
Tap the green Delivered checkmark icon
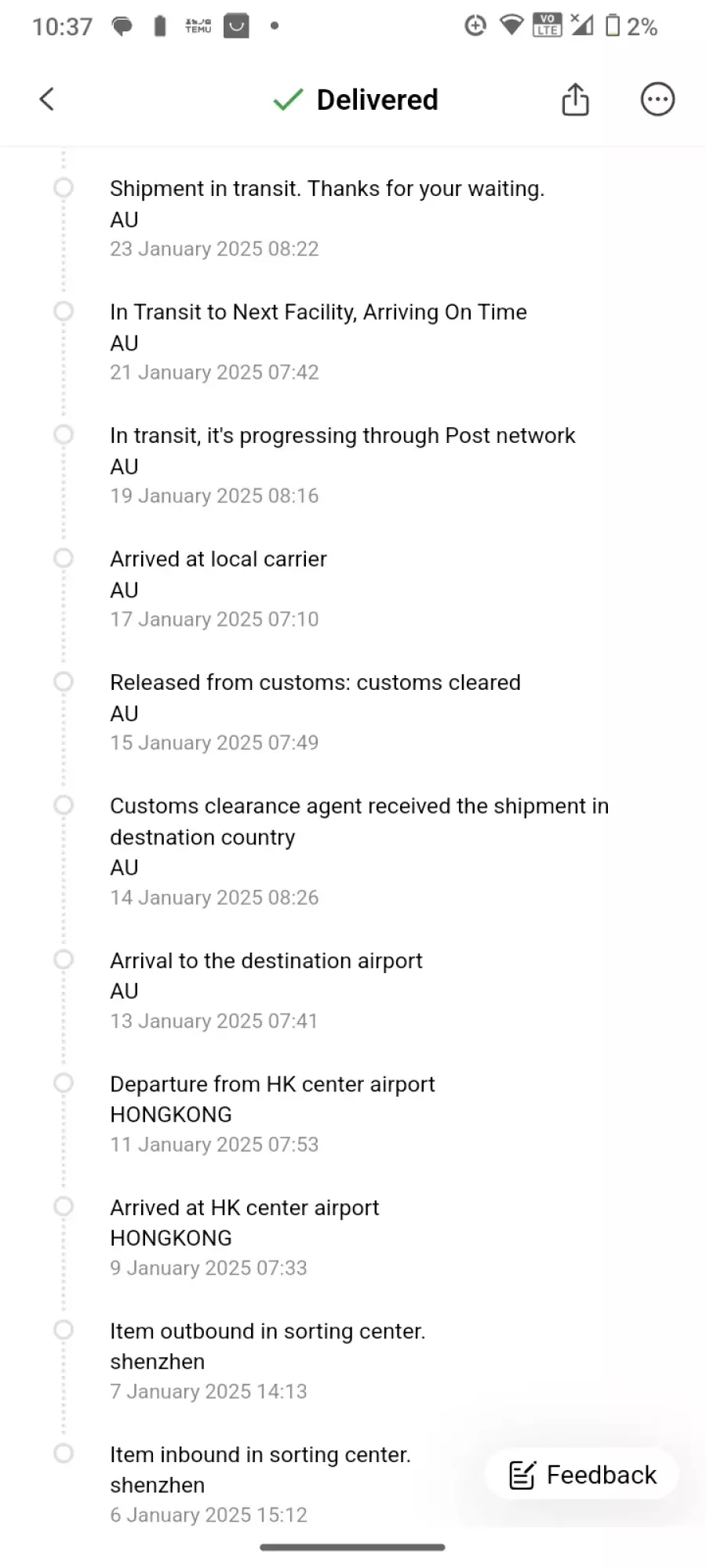coord(288,100)
